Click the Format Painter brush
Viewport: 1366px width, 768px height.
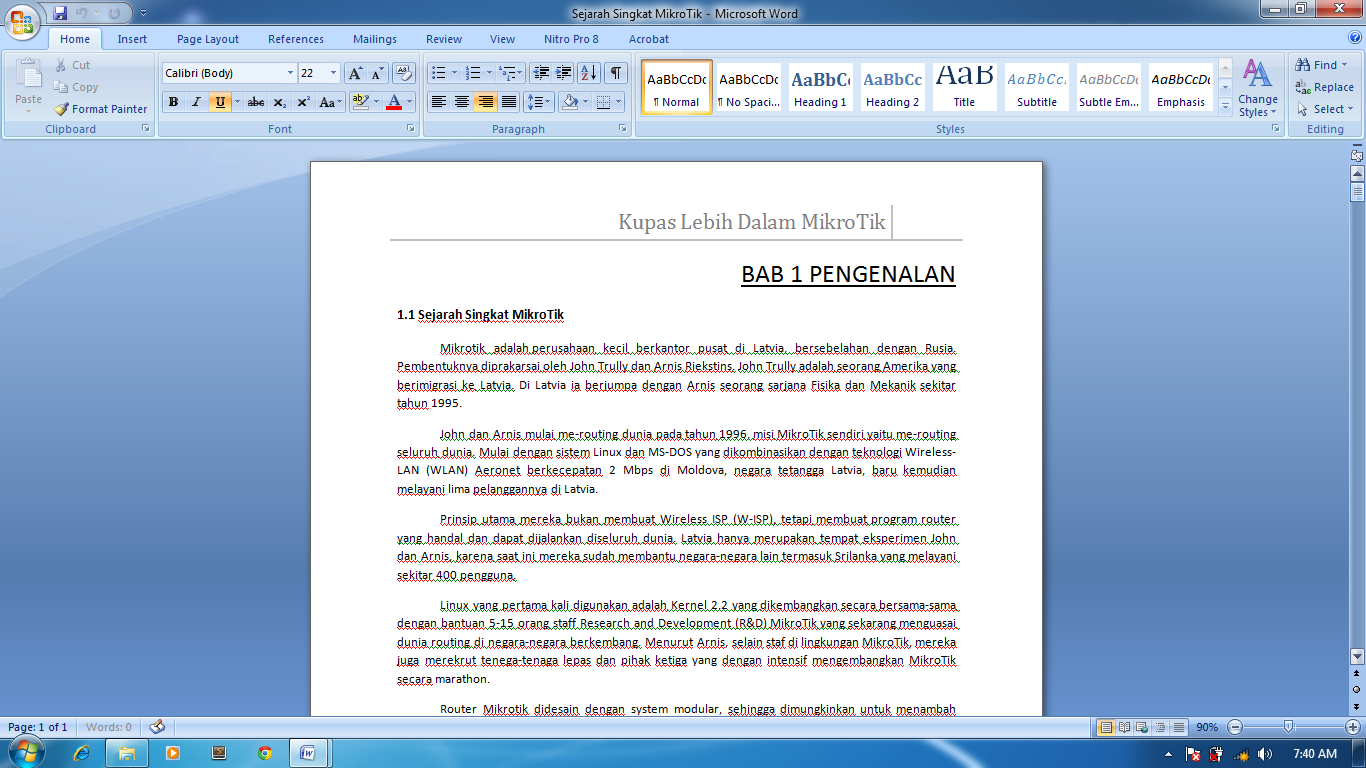click(x=62, y=109)
